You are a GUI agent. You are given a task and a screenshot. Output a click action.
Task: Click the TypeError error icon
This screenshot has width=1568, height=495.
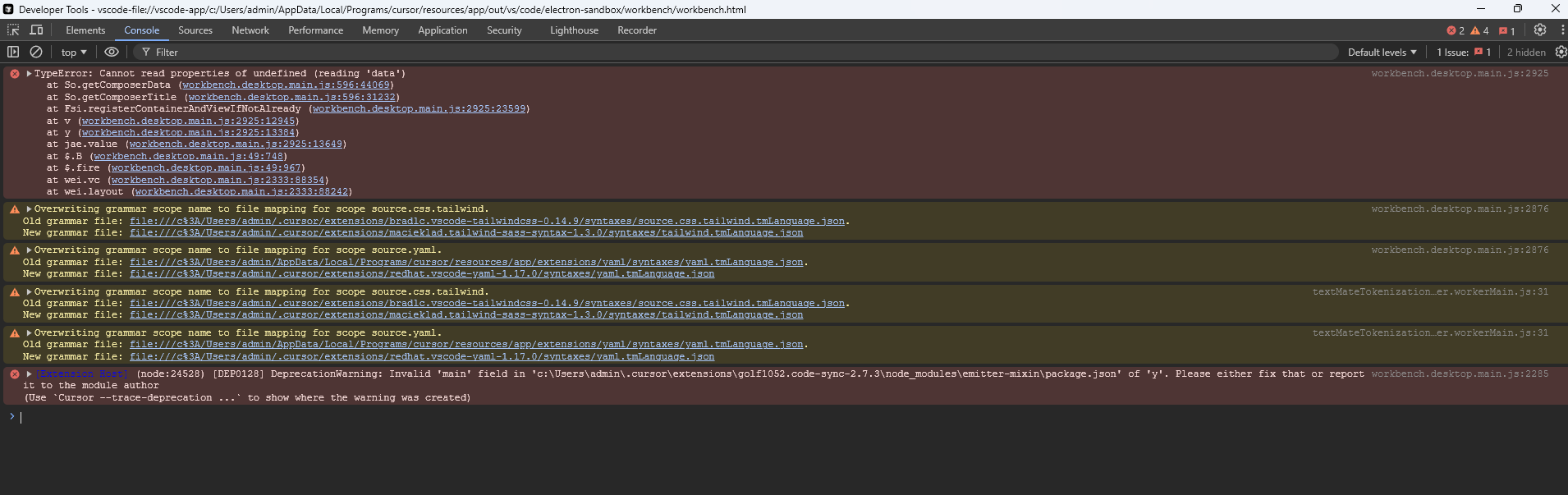(14, 74)
